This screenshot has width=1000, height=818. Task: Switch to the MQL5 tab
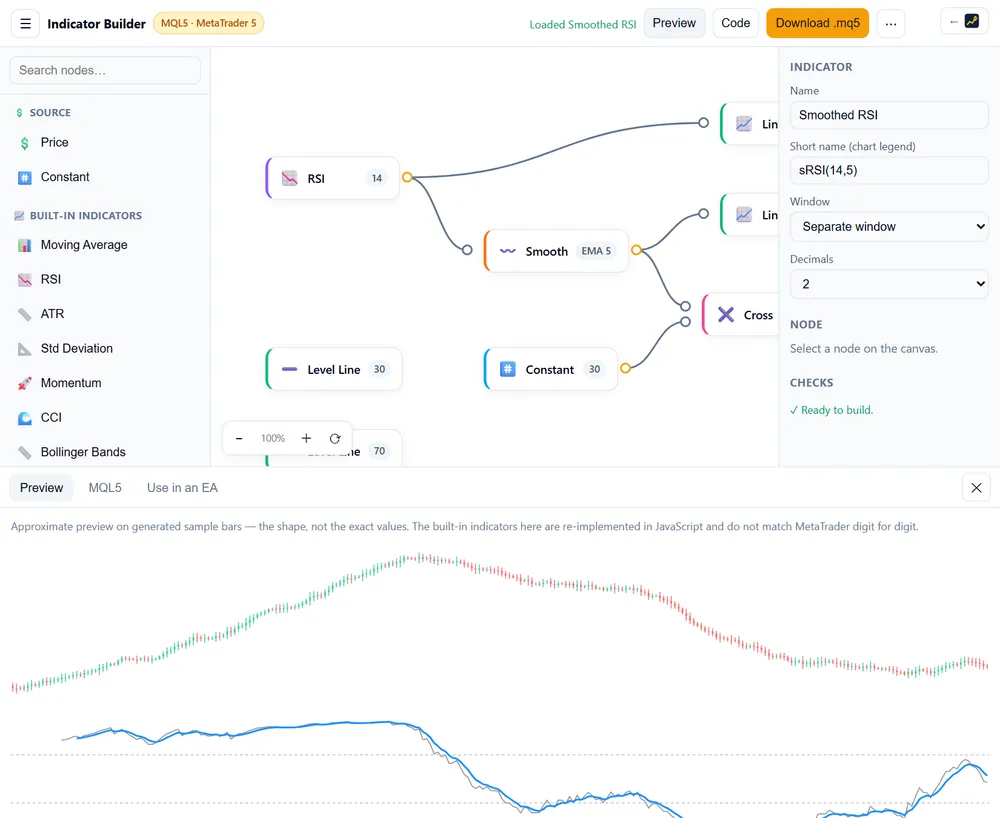tap(105, 488)
